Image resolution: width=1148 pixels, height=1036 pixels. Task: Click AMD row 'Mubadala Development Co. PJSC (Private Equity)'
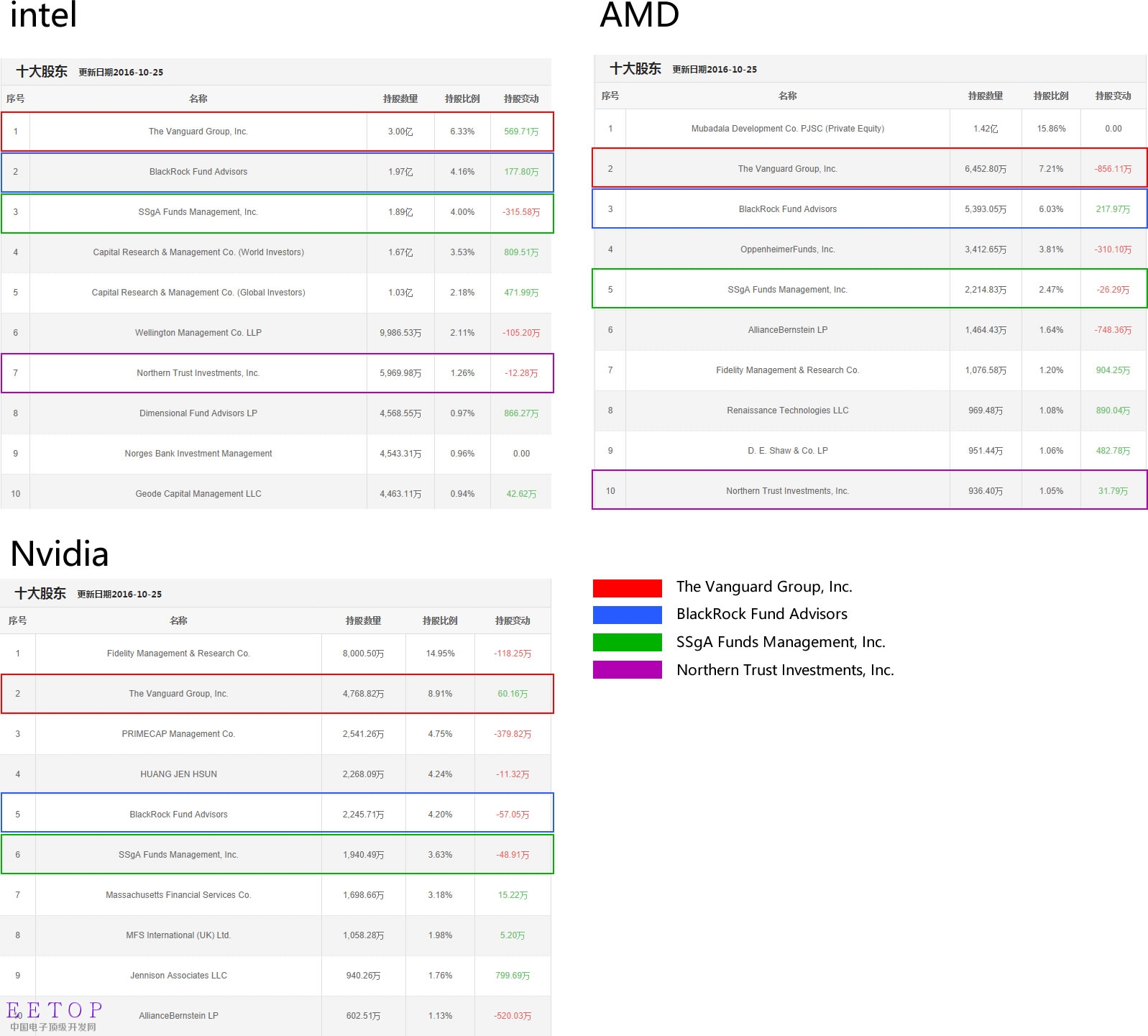[x=871, y=129]
